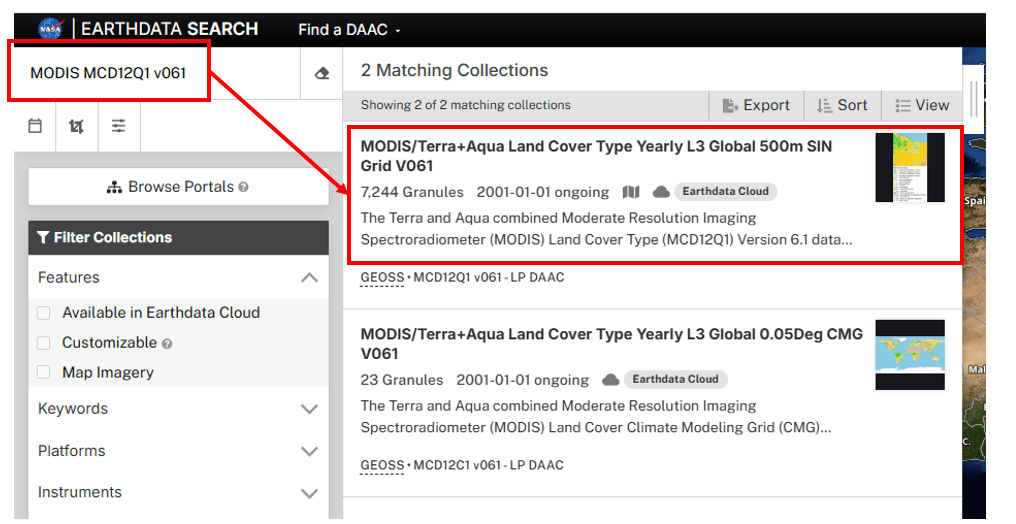The width and height of the screenshot is (1016, 524).
Task: Click '2 Matching Collections' heading
Action: point(454,71)
